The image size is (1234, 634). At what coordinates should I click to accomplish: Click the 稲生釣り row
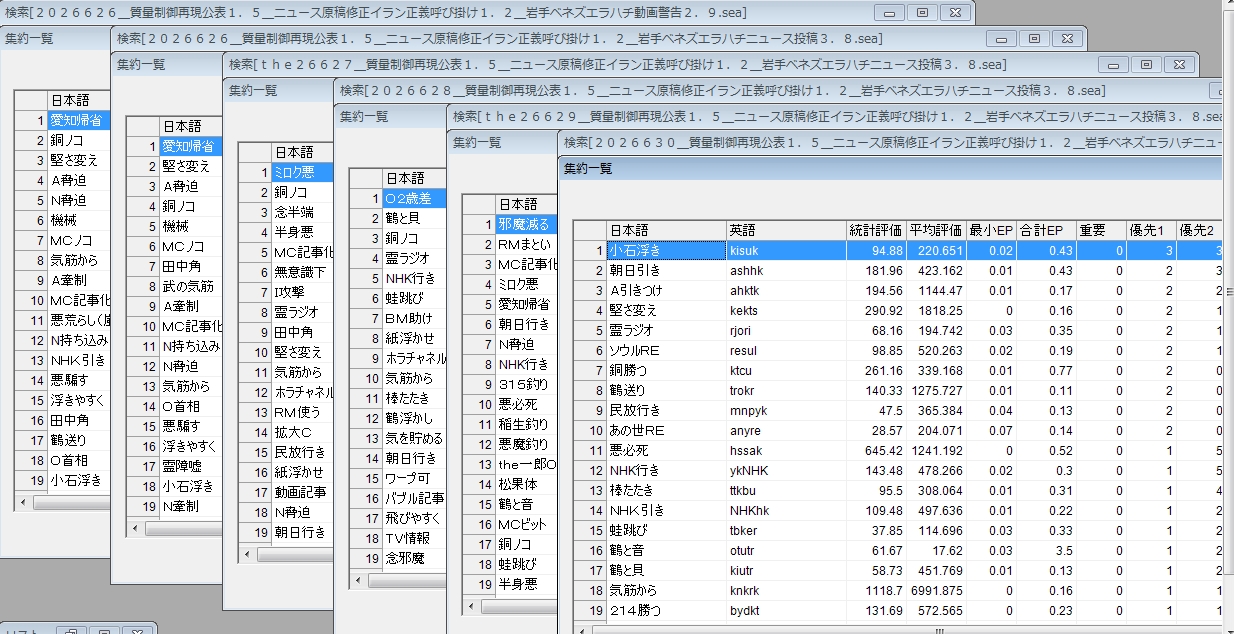click(526, 424)
